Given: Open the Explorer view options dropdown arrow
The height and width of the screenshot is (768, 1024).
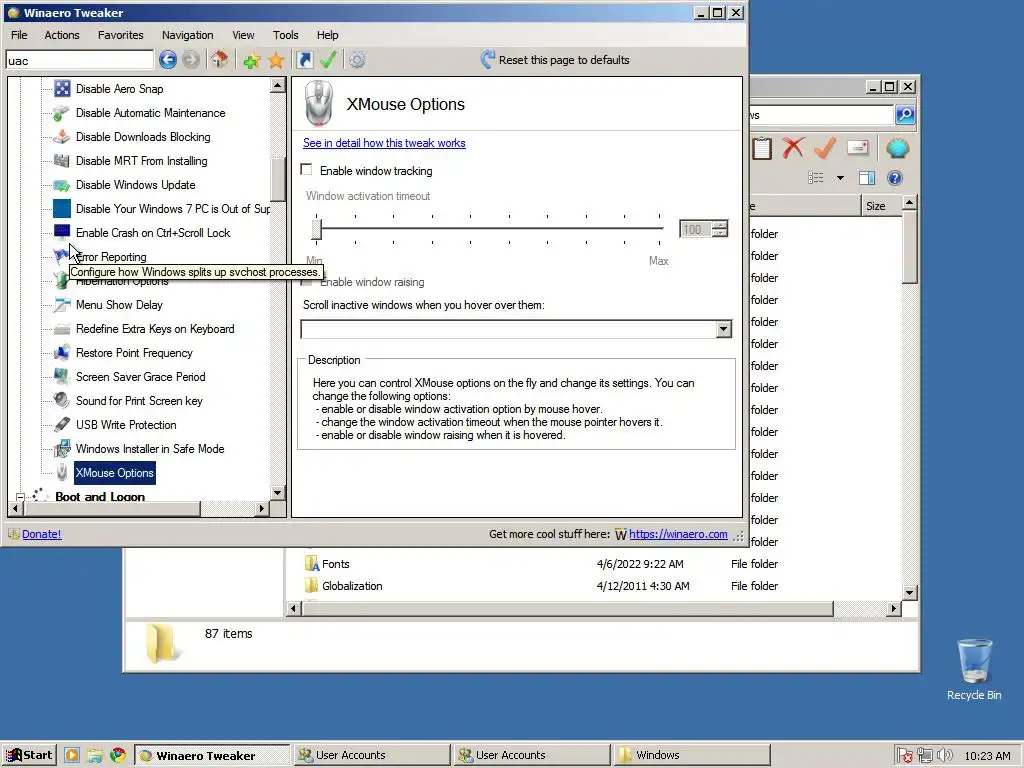Looking at the screenshot, I should coord(840,178).
